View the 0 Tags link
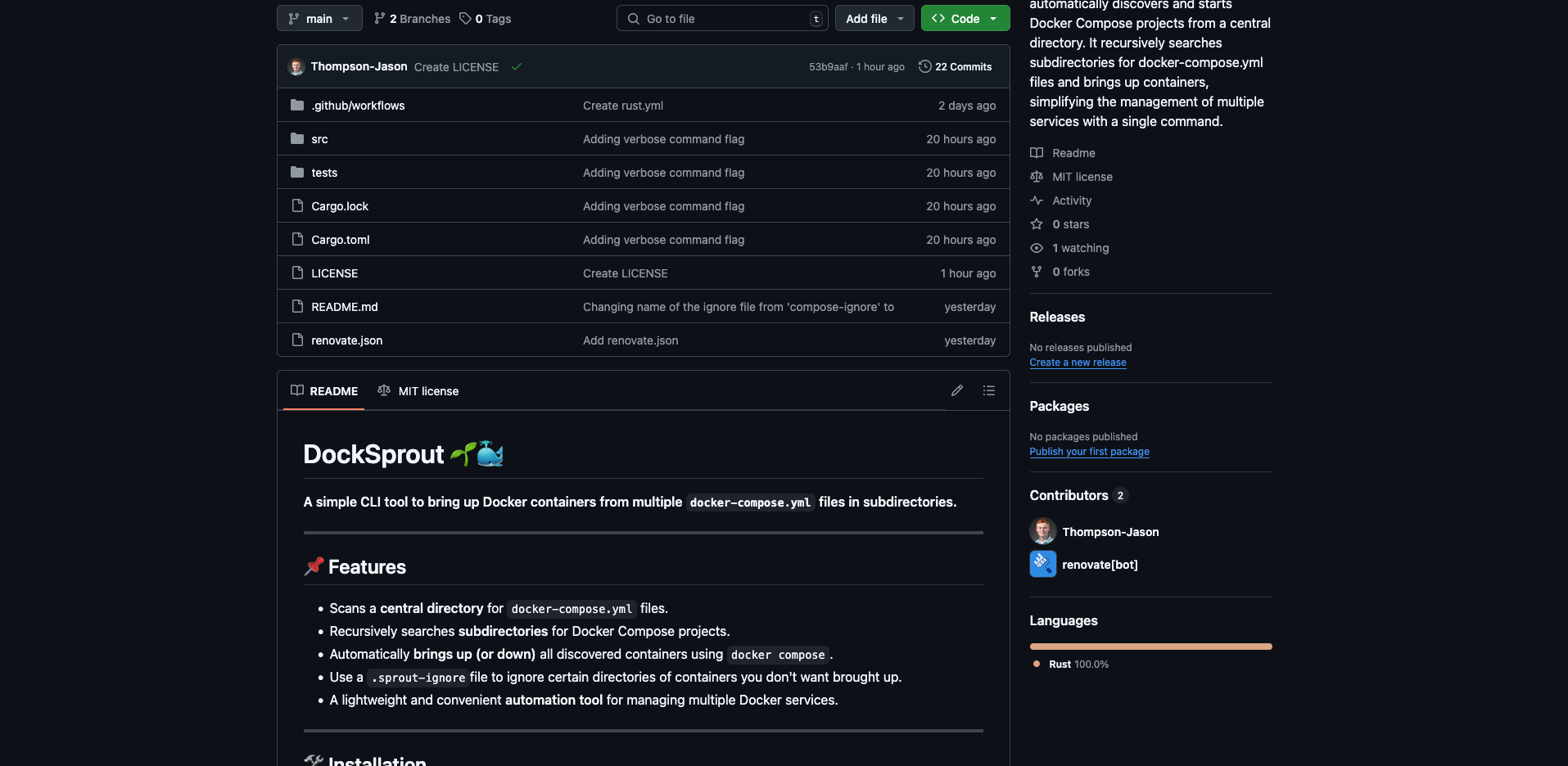 coord(486,19)
